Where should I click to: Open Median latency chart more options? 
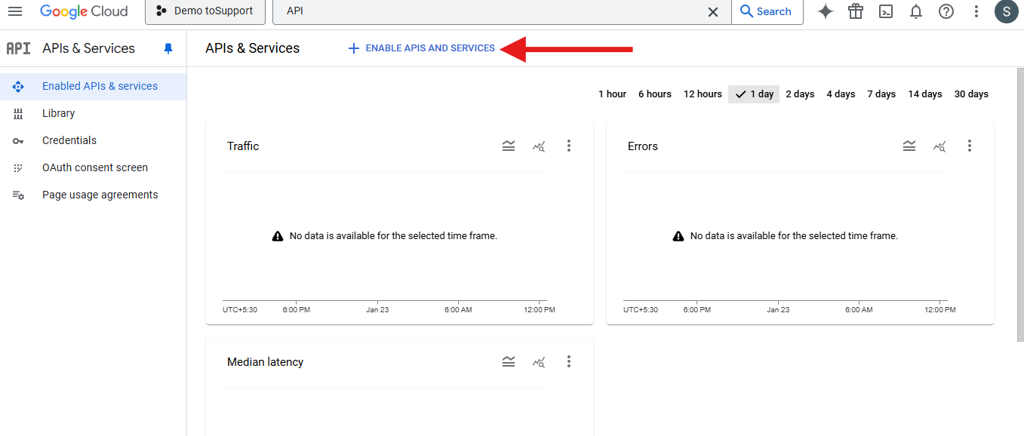coord(569,362)
